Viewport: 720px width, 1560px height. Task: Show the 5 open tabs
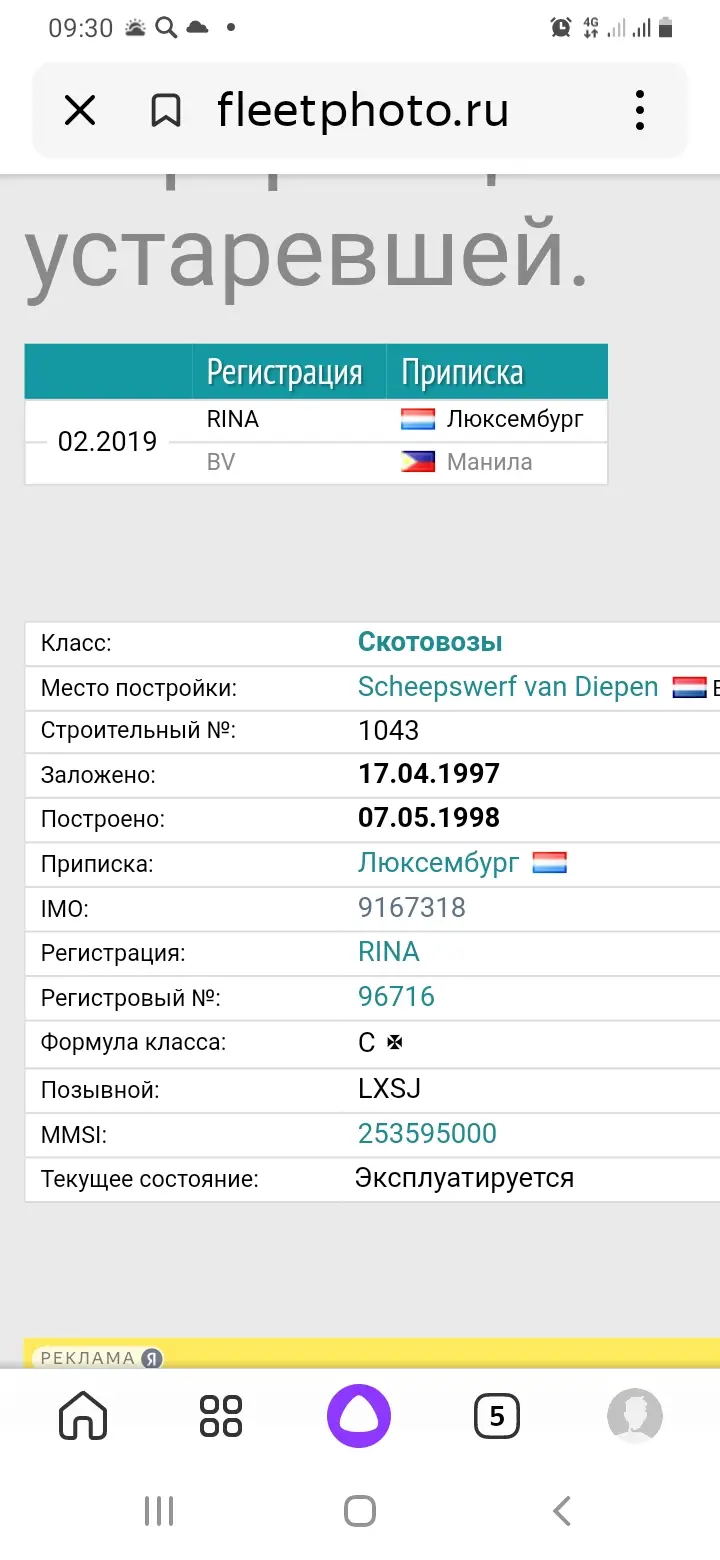tap(497, 1416)
